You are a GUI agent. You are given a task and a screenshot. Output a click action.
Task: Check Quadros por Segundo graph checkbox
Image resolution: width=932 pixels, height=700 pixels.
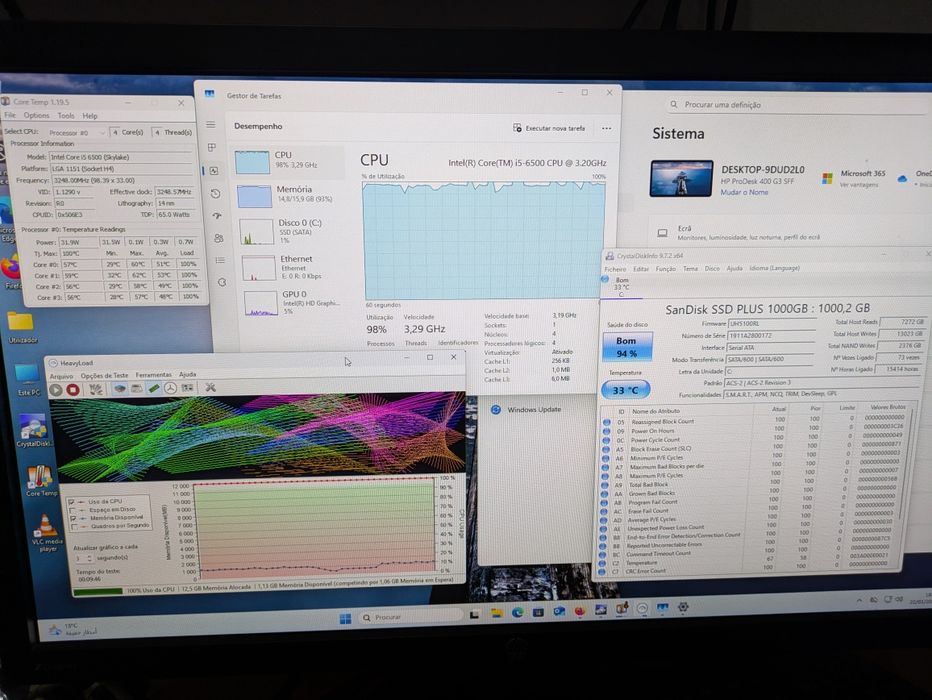coord(74,526)
